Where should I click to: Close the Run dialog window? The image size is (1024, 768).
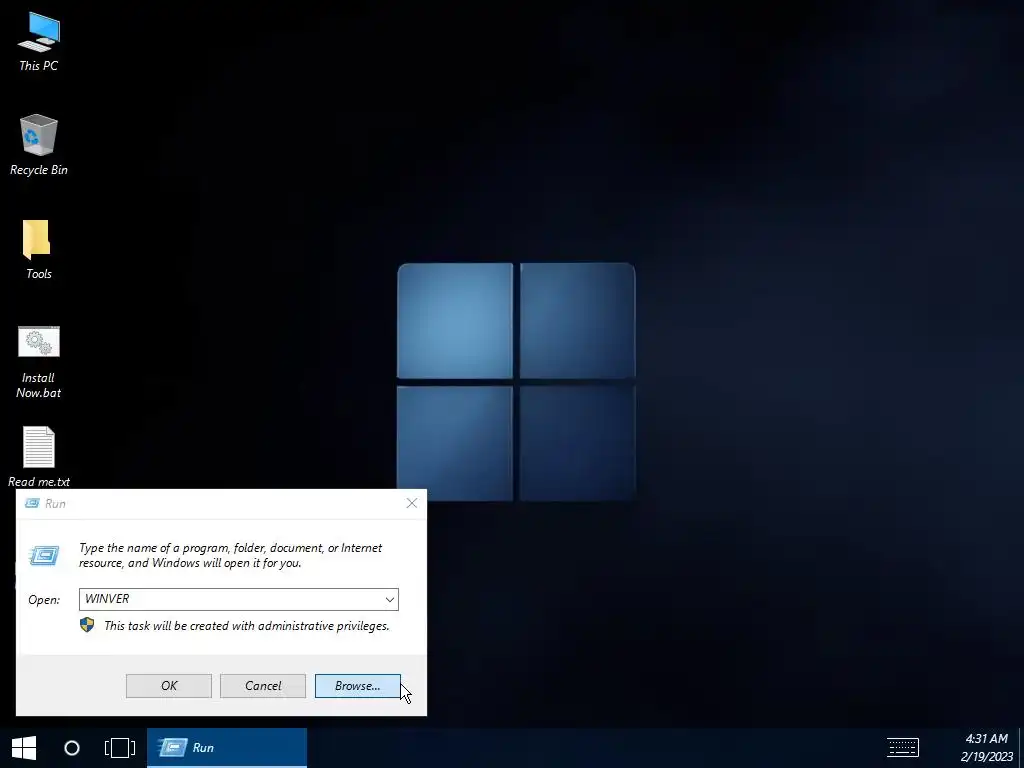[x=411, y=503]
